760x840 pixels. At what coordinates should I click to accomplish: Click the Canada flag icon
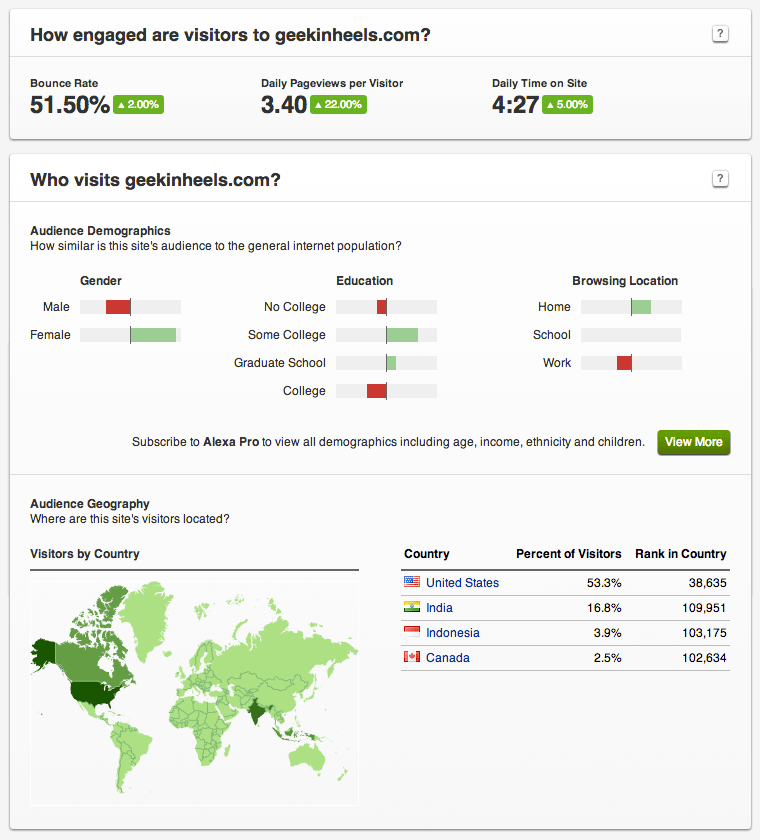click(411, 657)
